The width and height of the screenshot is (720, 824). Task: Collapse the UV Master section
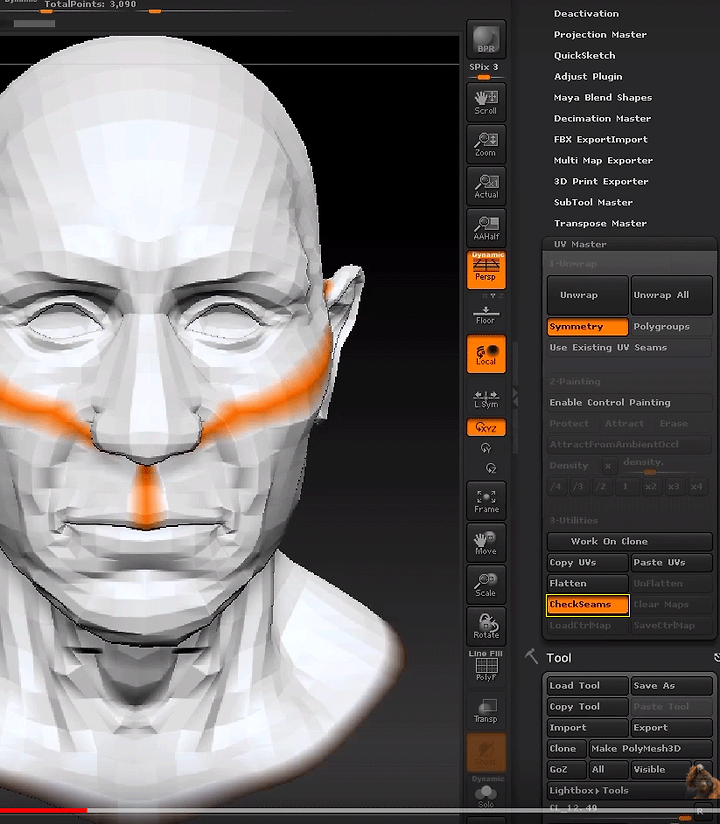(x=580, y=244)
